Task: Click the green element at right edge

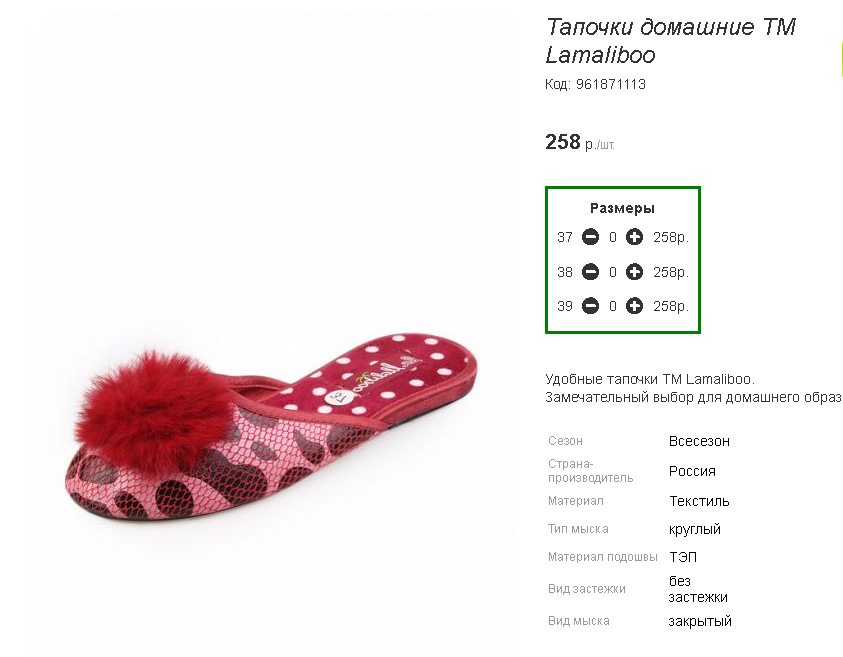Action: [841, 59]
